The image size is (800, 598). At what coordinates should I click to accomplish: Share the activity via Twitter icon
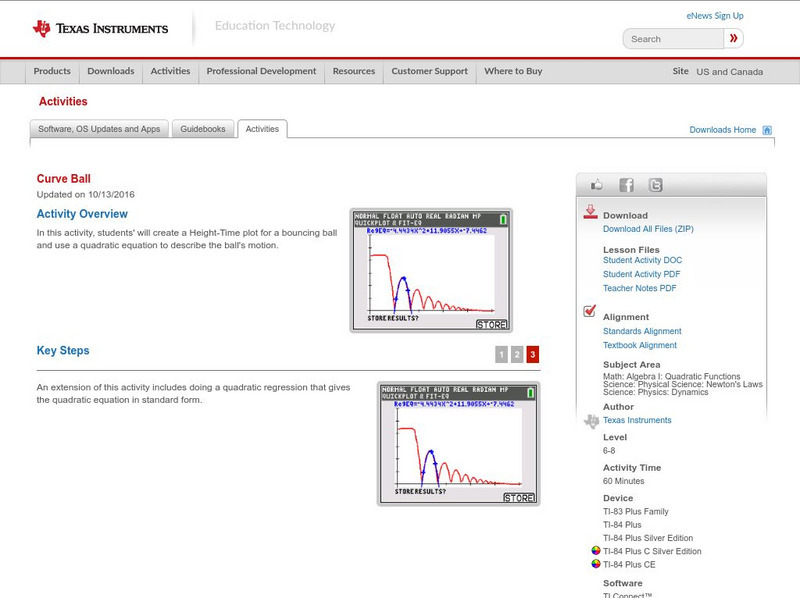pyautogui.click(x=655, y=185)
